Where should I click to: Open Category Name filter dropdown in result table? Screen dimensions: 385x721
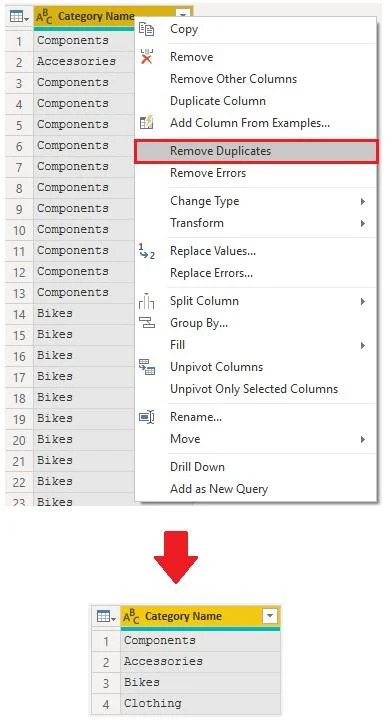pos(270,616)
